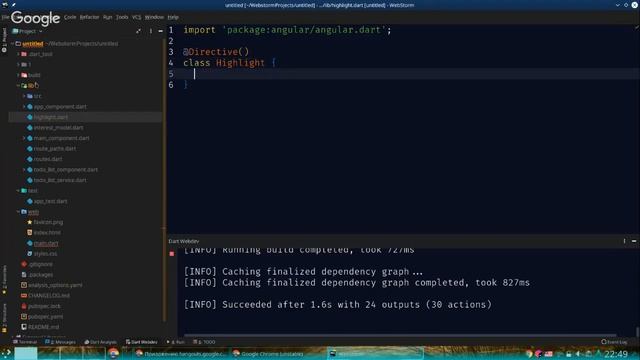
Task: Click the .gitignore file icon
Action: pos(24,264)
